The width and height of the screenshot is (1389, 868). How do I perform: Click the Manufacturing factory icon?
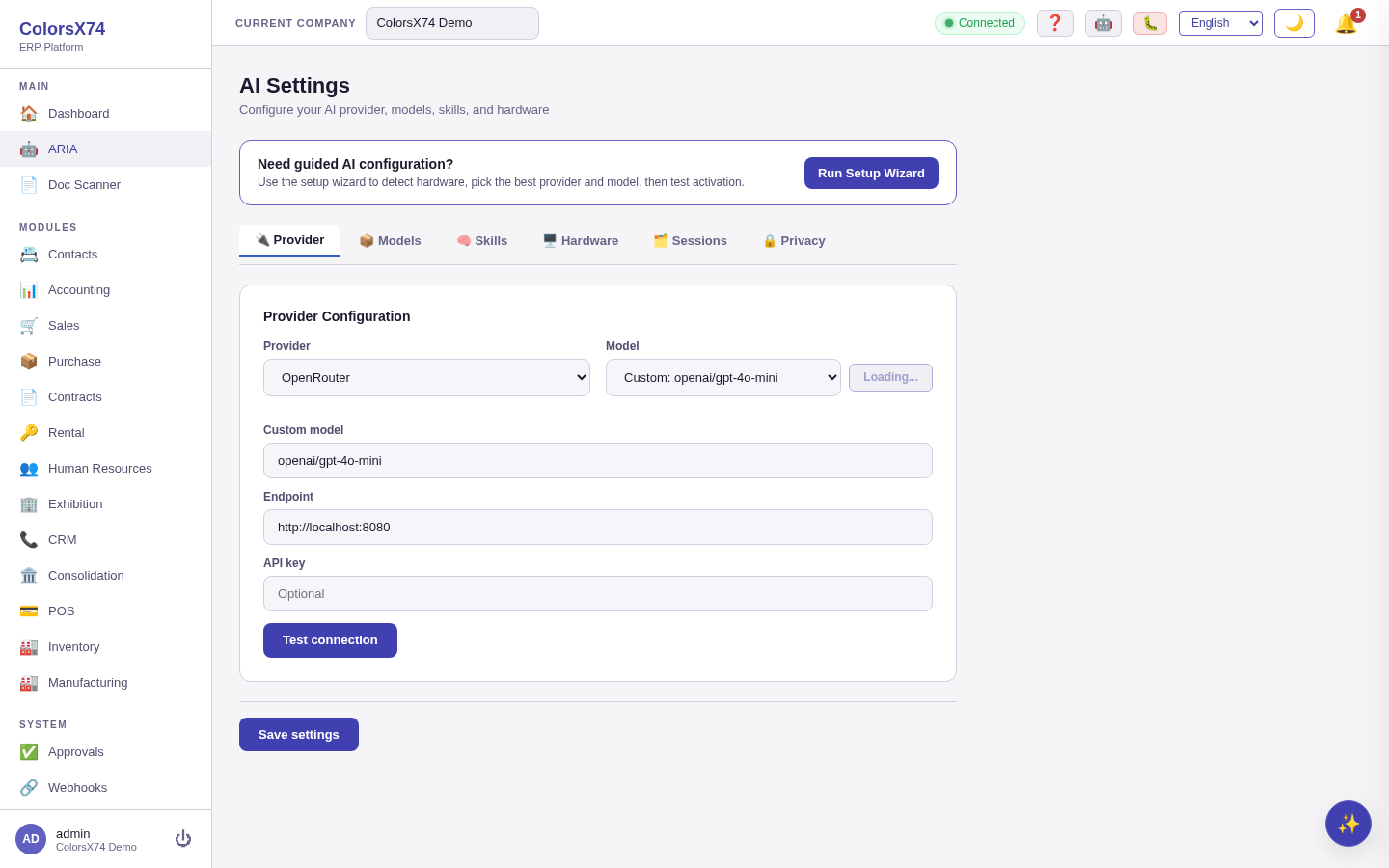(29, 682)
